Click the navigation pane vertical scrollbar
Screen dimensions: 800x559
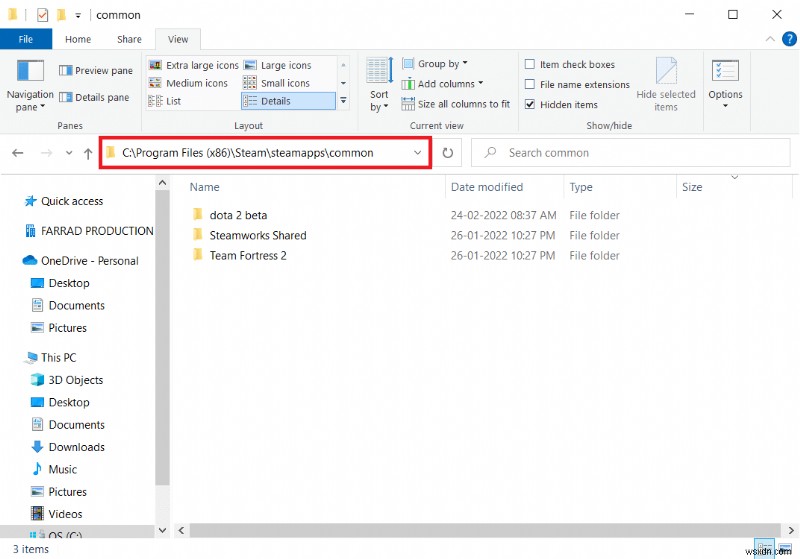pyautogui.click(x=162, y=337)
